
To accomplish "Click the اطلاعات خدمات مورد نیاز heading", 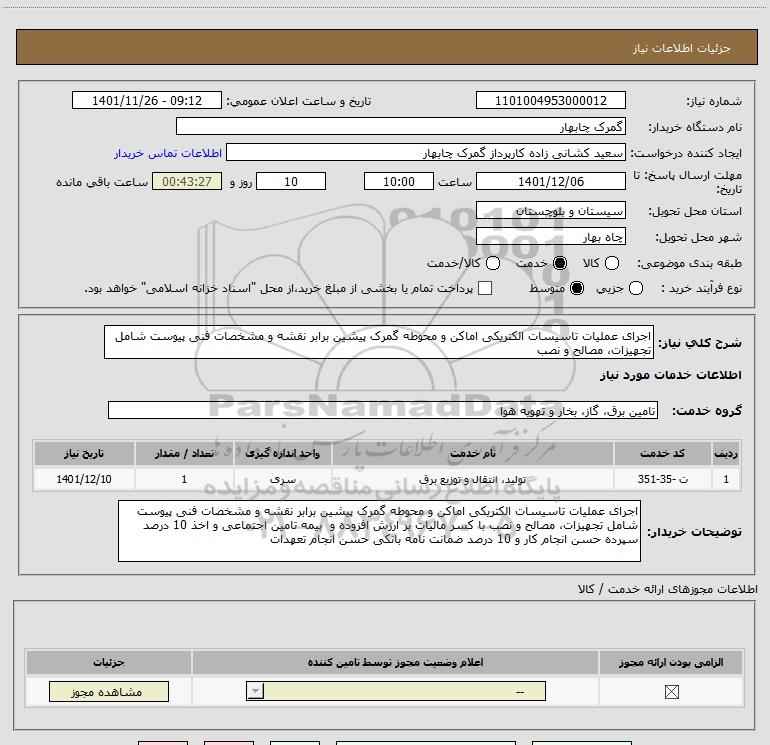I will pos(670,375).
